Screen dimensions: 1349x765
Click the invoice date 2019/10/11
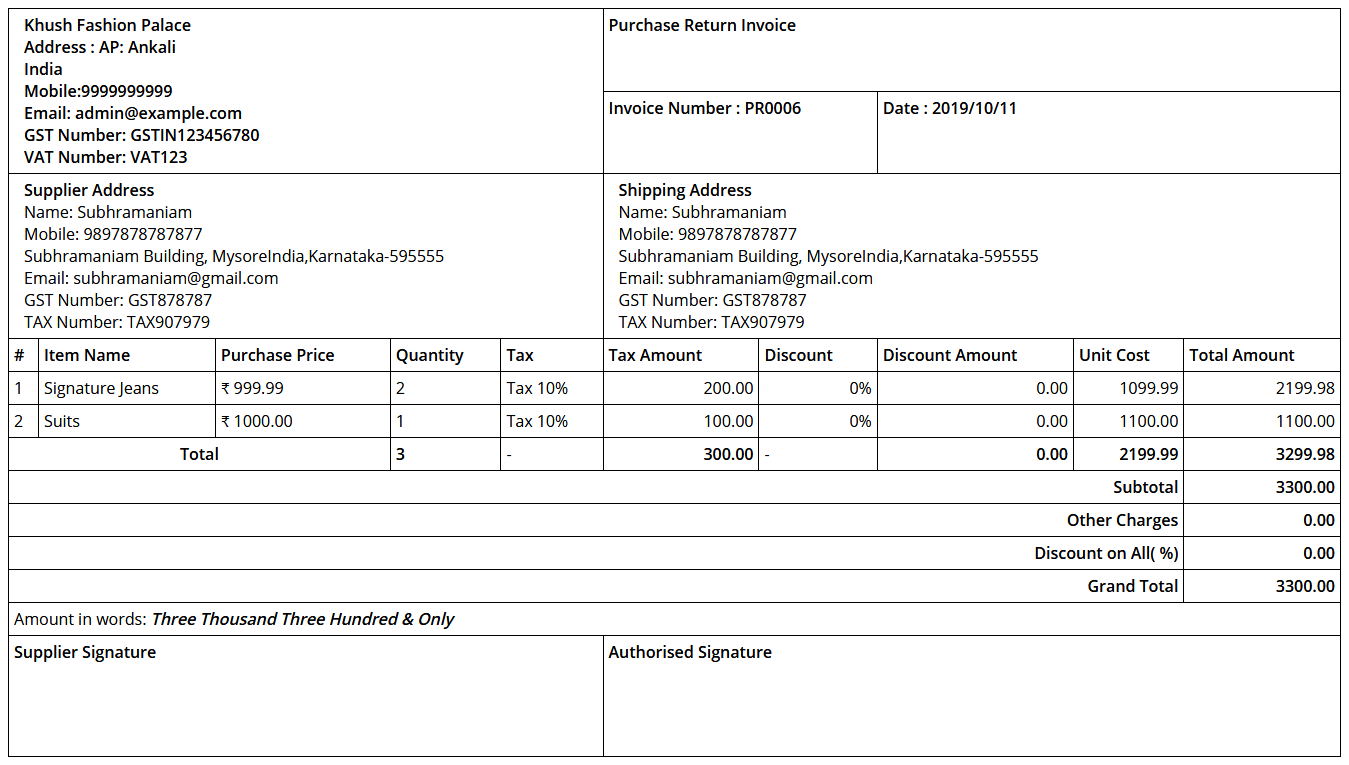(x=949, y=109)
